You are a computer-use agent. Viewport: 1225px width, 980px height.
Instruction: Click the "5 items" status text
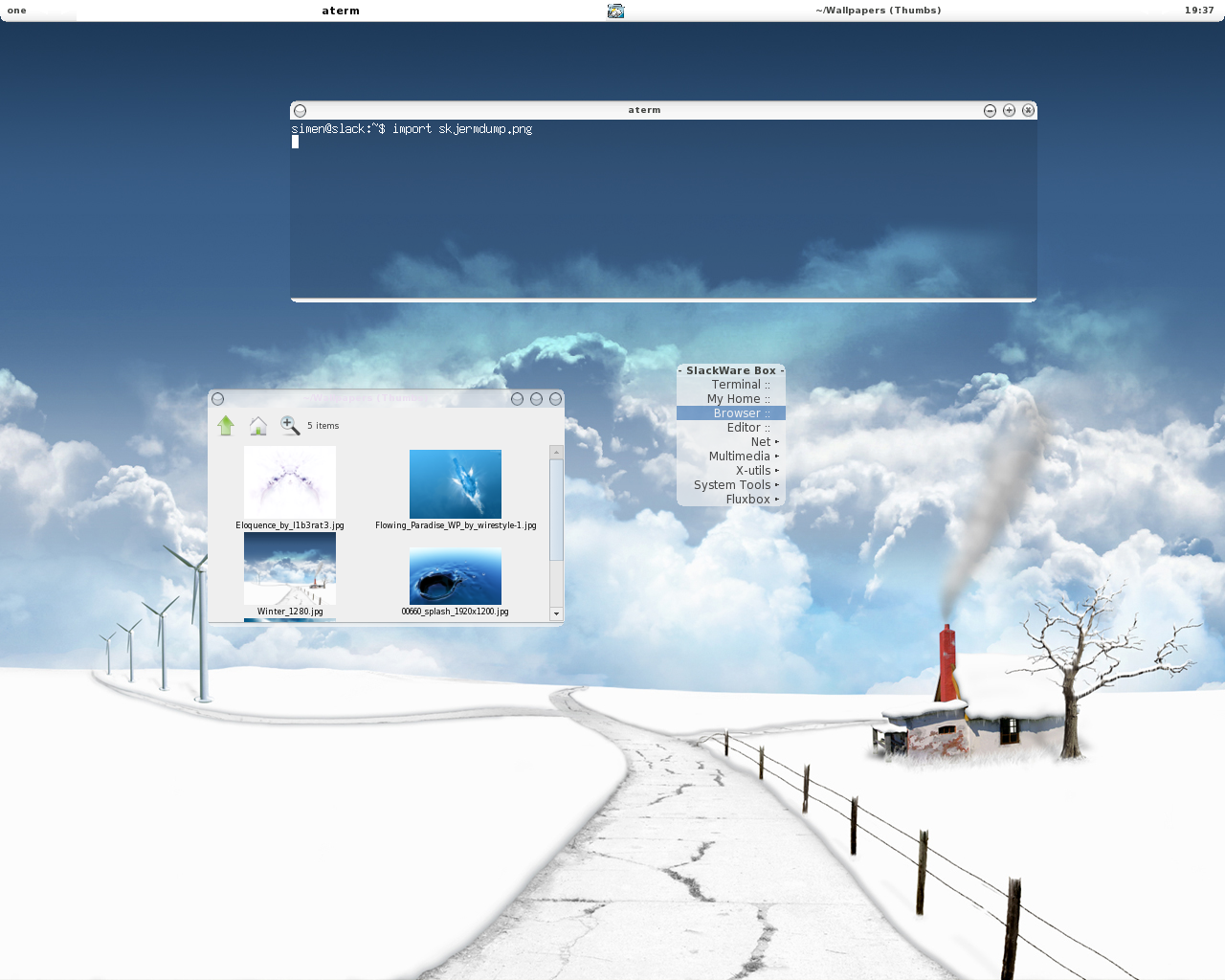click(x=323, y=426)
